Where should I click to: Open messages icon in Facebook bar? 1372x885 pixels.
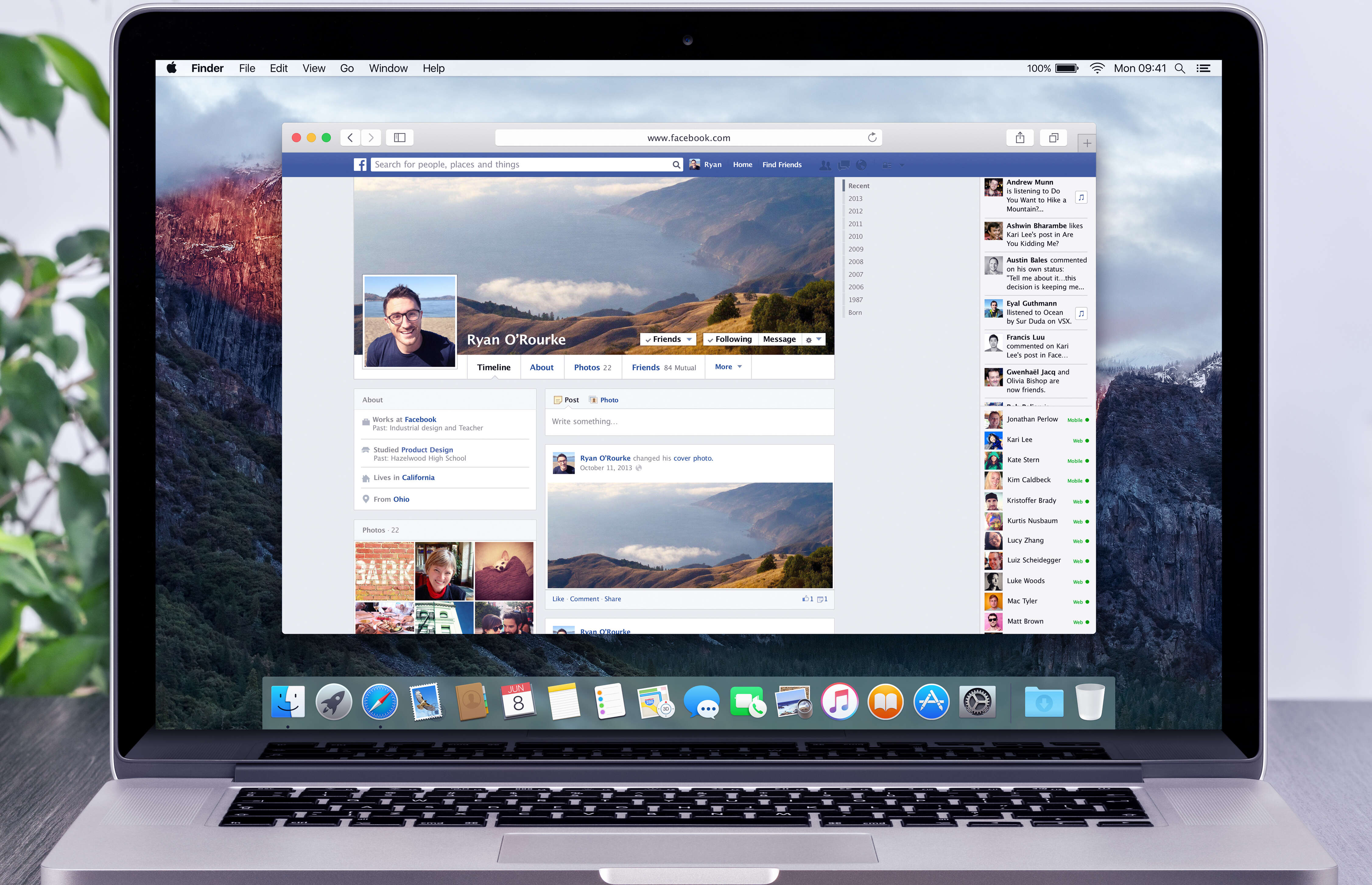(843, 165)
